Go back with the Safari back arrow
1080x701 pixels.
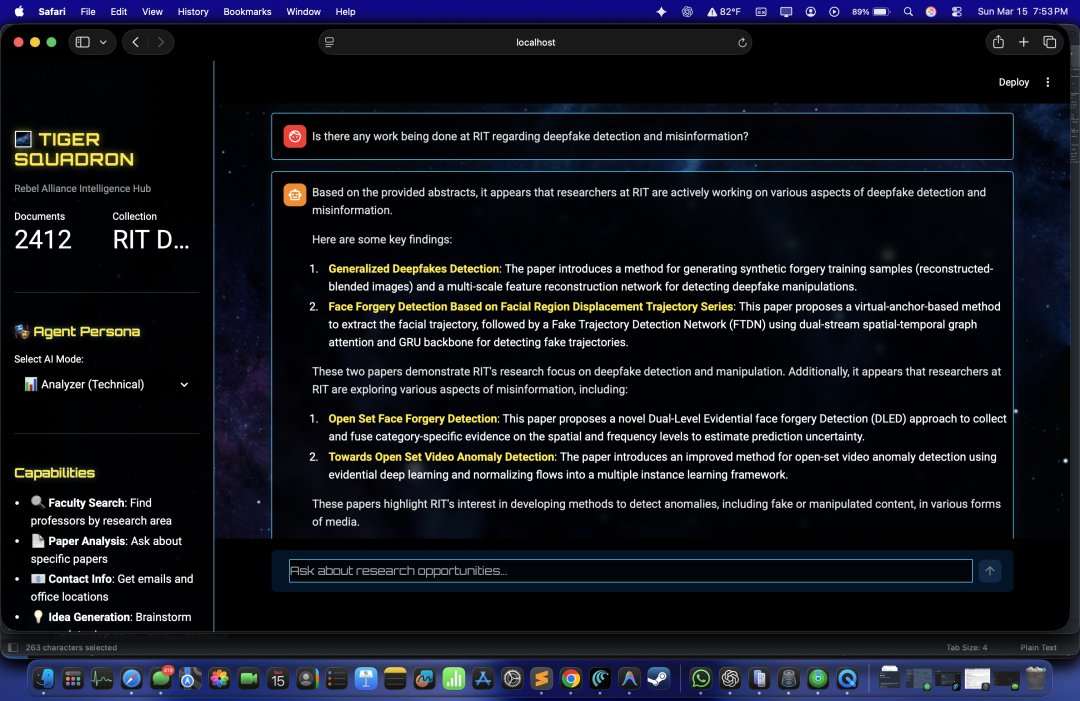tap(136, 42)
